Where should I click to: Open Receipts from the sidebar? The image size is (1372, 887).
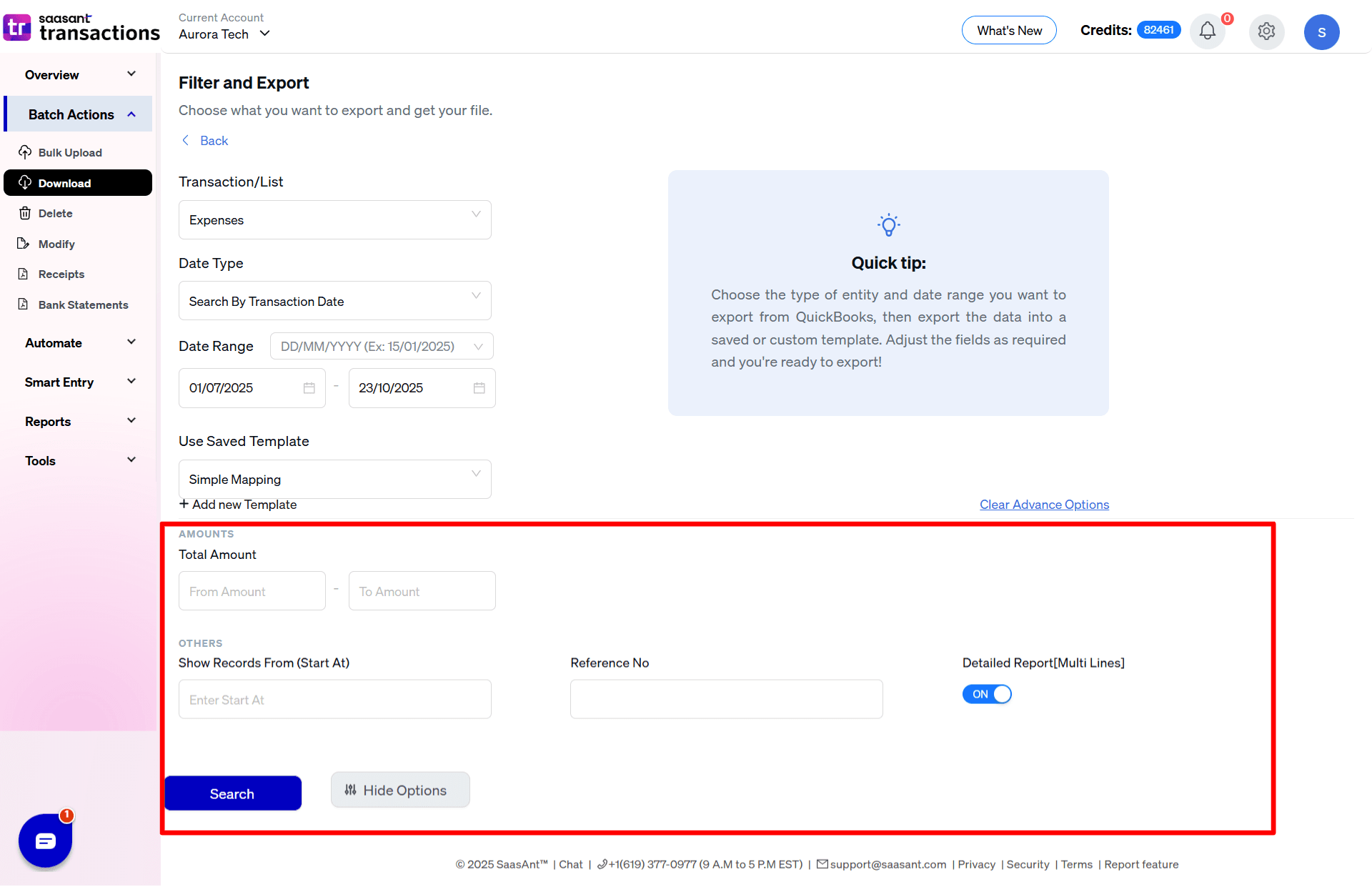tap(24, 274)
